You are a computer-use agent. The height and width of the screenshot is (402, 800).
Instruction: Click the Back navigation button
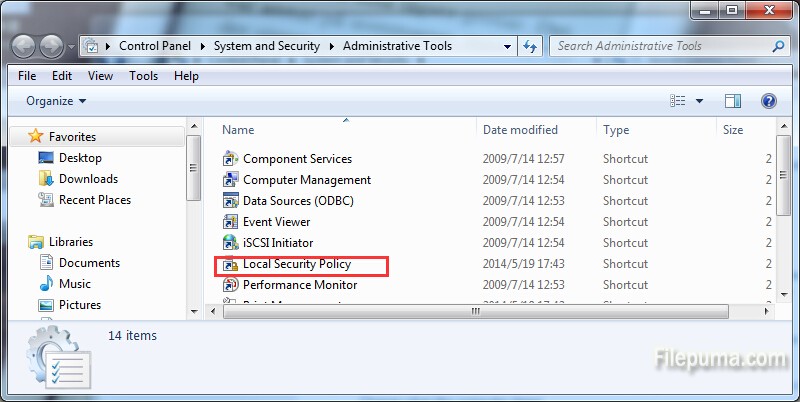24,46
